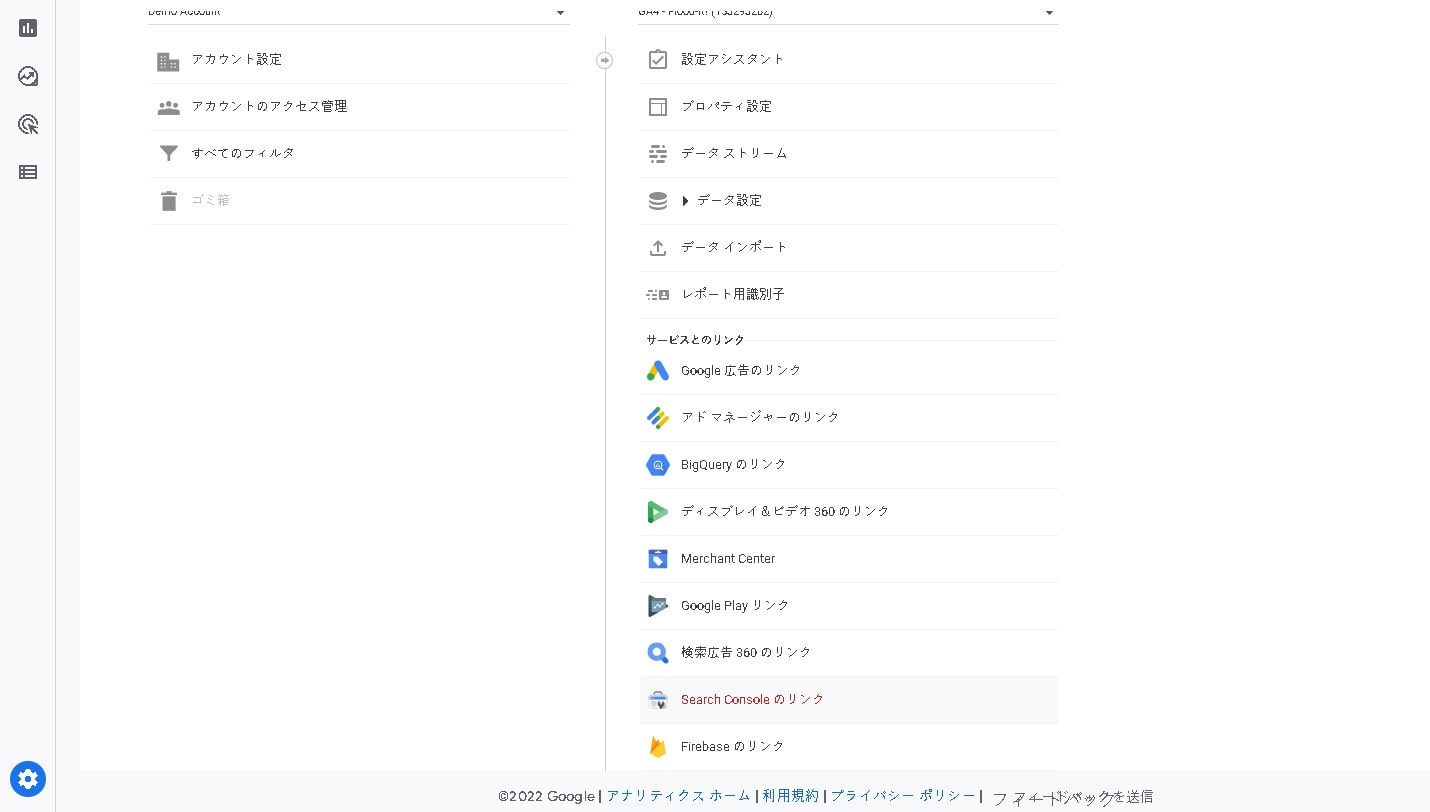Click the Merchant Center icon
Viewport: 1430px width, 812px height.
[657, 559]
